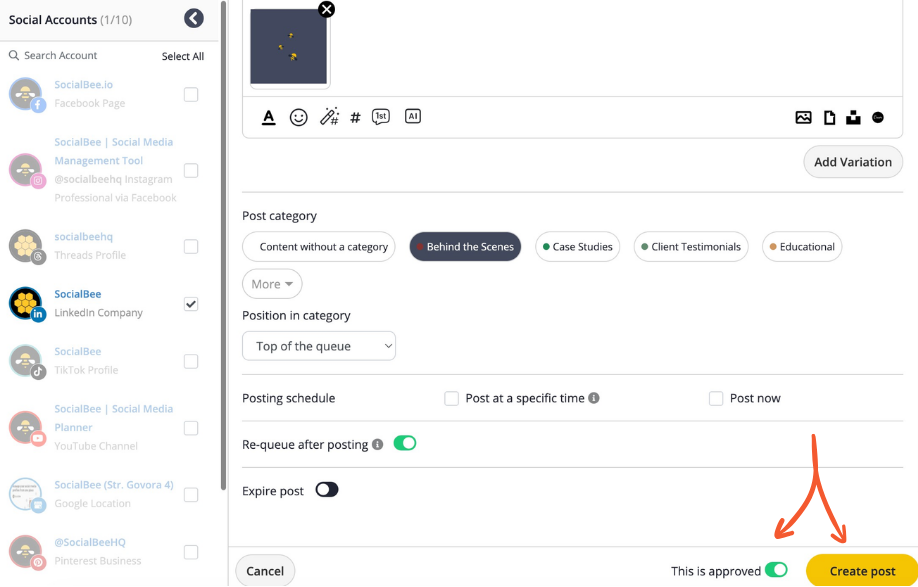Open the Position in category dropdown
918x587 pixels.
tap(319, 346)
